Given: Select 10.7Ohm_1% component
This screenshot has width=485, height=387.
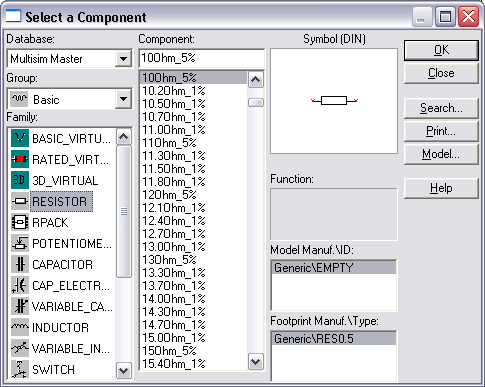Looking at the screenshot, I should pos(193,117).
